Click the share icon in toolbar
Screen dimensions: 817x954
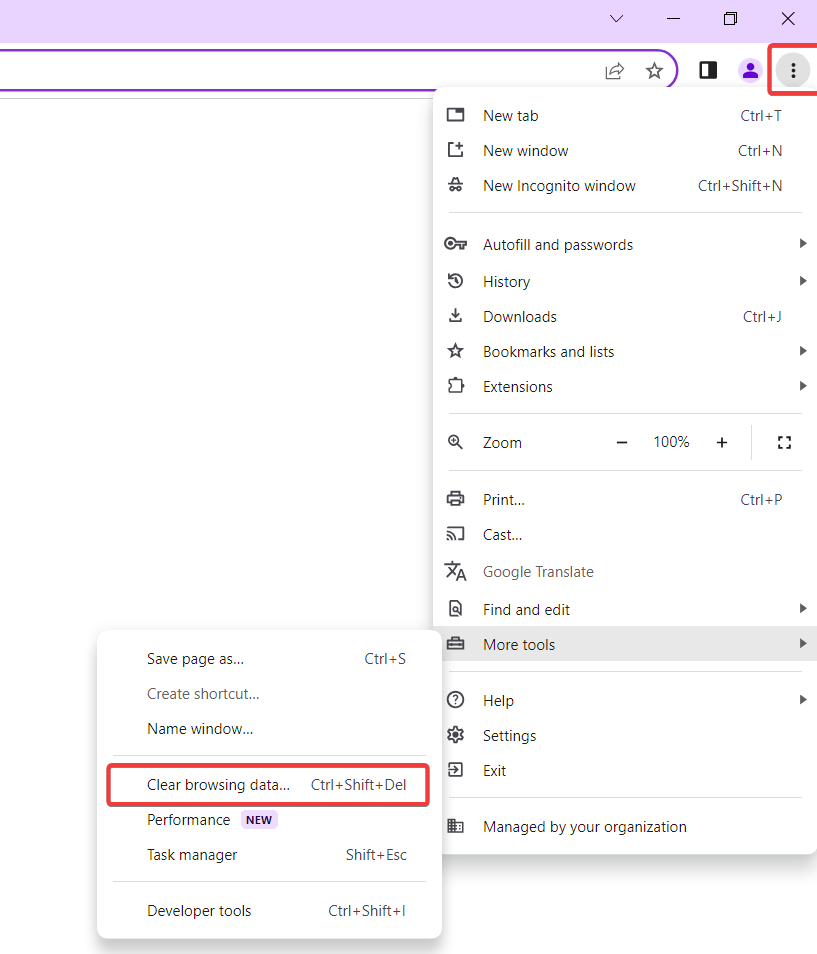click(614, 71)
